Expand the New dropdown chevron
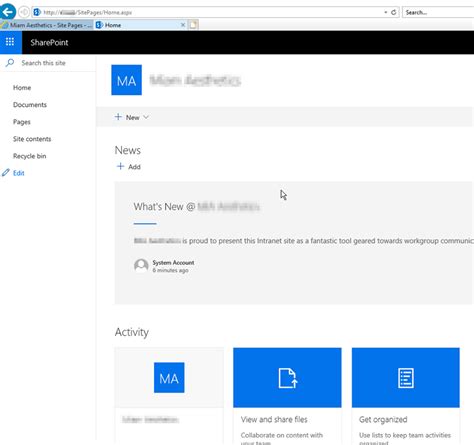Viewport: 474px width, 445px height. [146, 117]
